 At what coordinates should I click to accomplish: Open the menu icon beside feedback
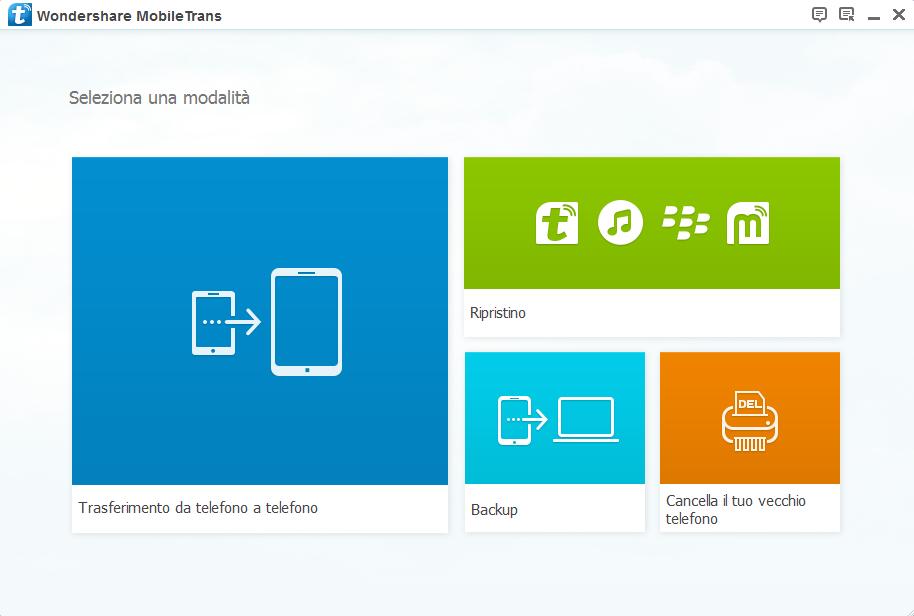(846, 15)
